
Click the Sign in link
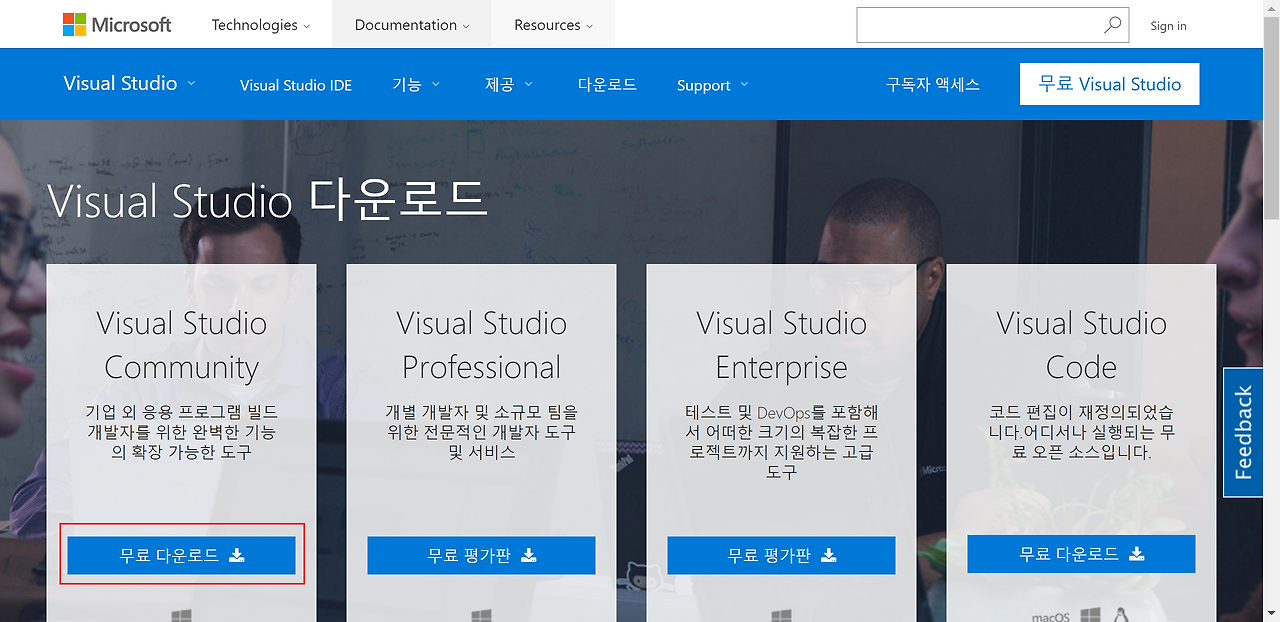click(x=1168, y=25)
